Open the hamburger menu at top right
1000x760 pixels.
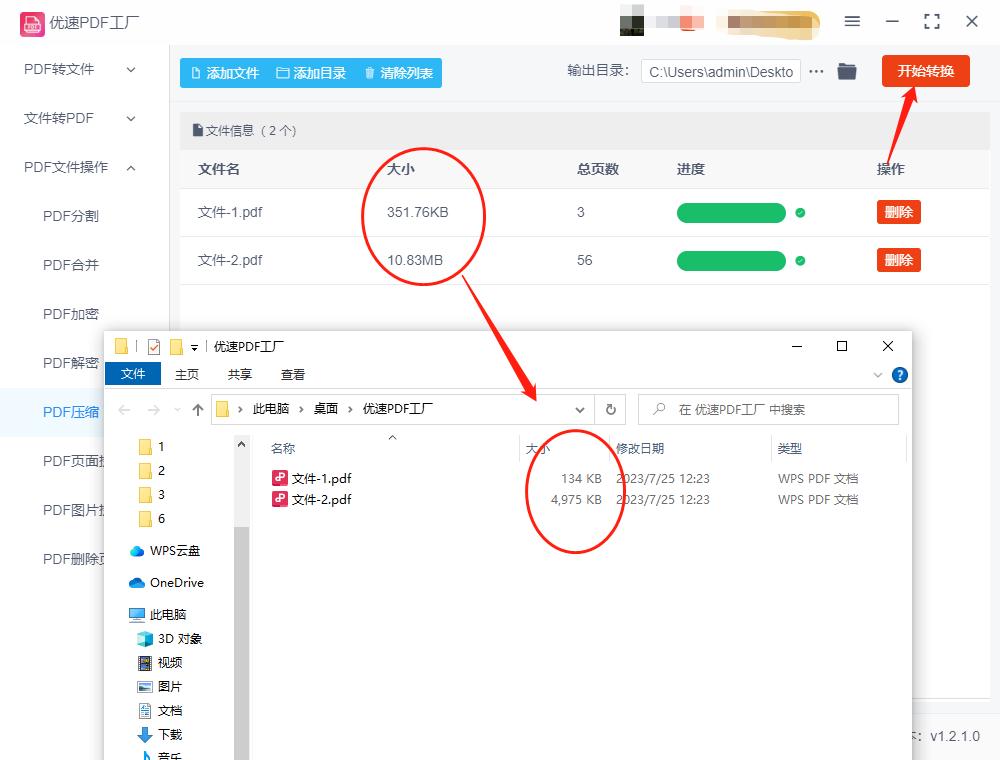853,21
